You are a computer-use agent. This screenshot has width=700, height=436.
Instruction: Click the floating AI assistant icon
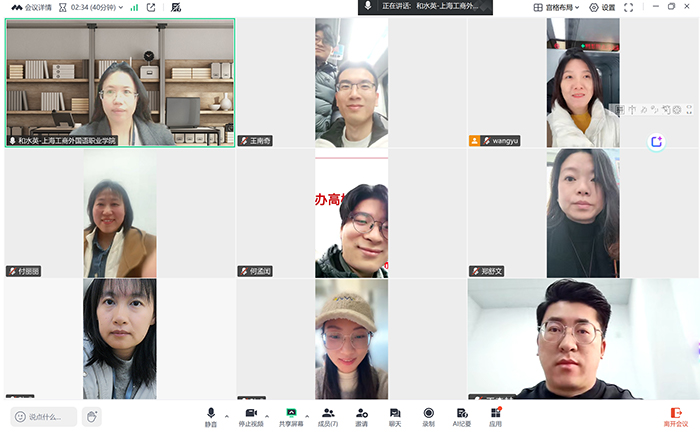(657, 142)
